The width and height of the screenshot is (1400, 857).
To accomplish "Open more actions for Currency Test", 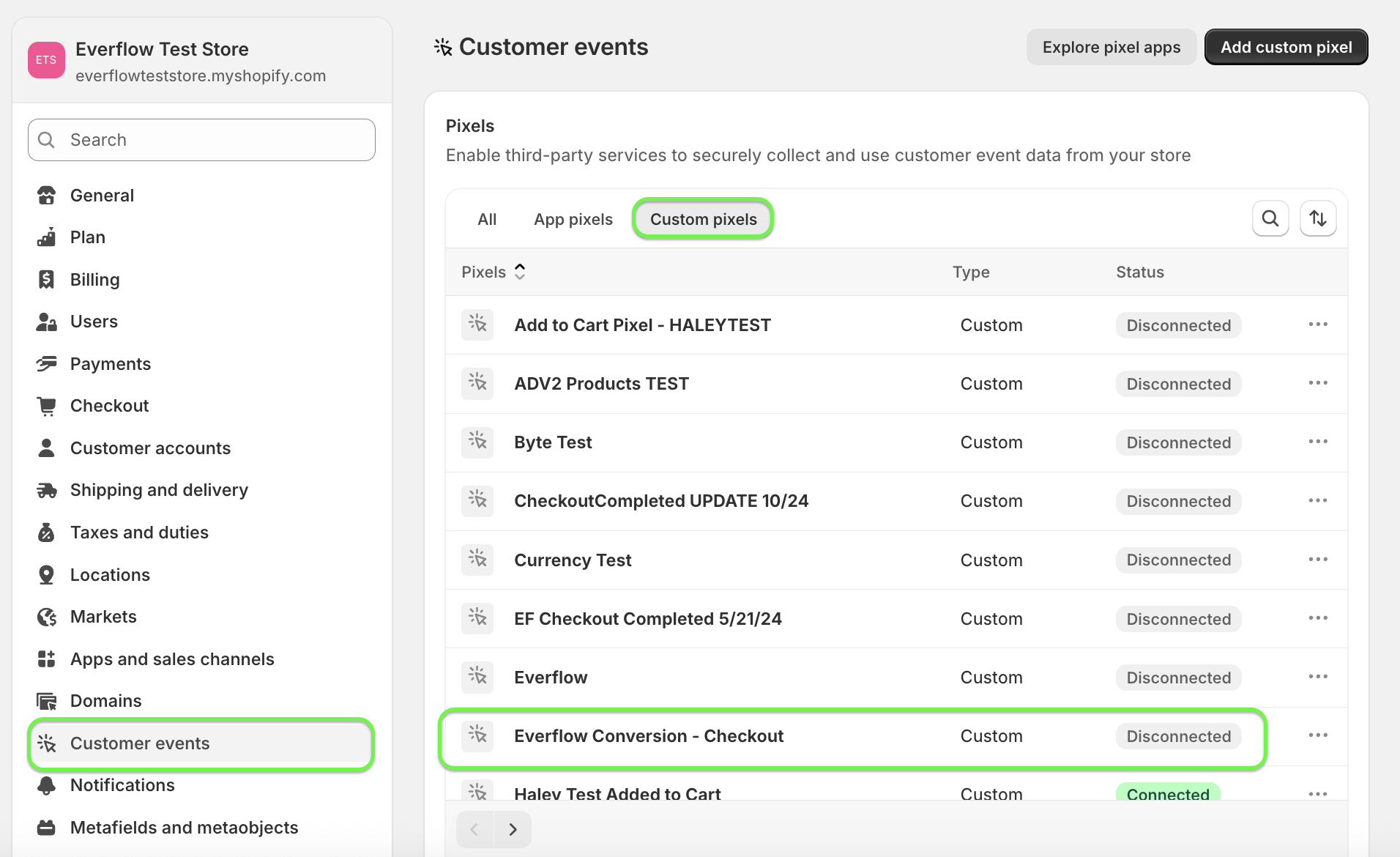I will pyautogui.click(x=1318, y=560).
